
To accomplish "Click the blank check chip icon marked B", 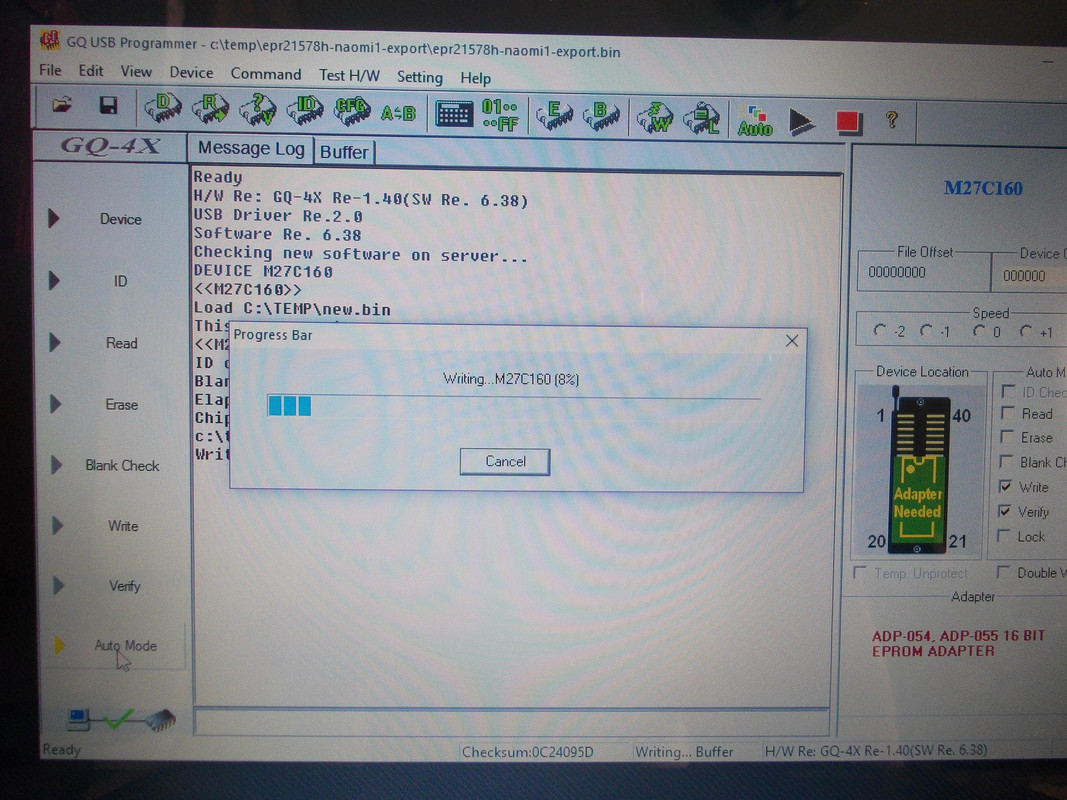I will (601, 116).
